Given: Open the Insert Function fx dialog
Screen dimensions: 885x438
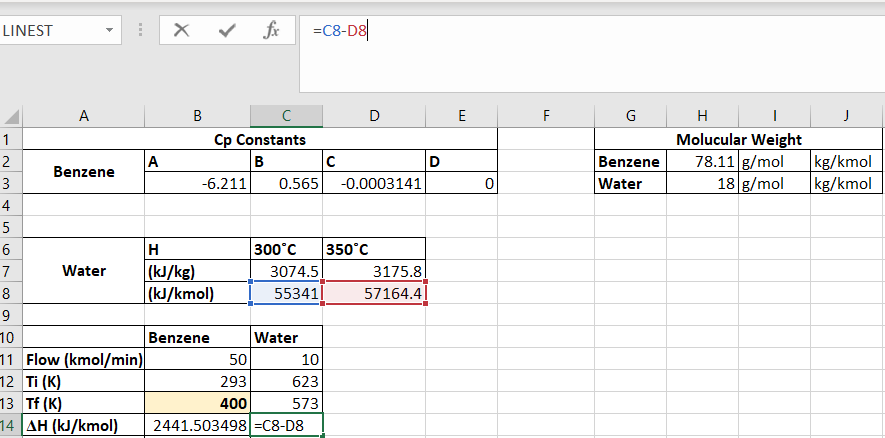Looking at the screenshot, I should [270, 30].
